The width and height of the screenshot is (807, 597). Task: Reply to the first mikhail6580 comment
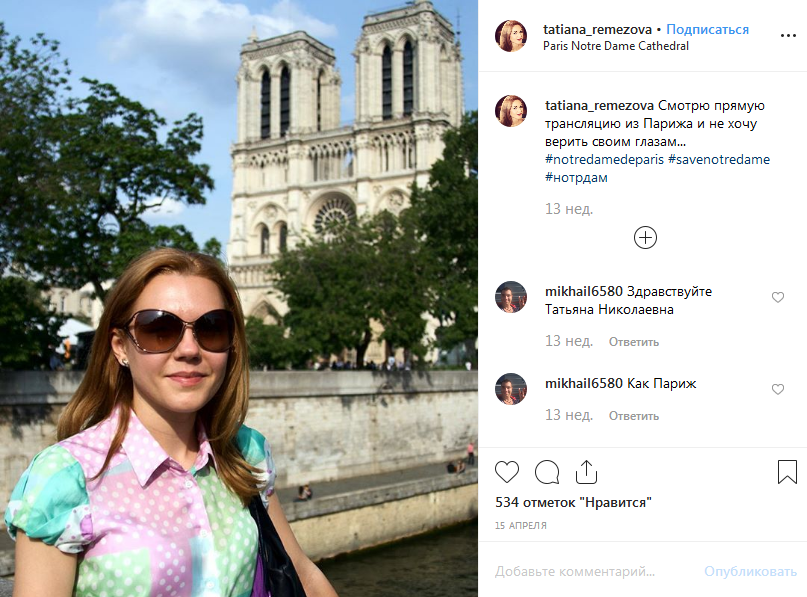pos(634,342)
